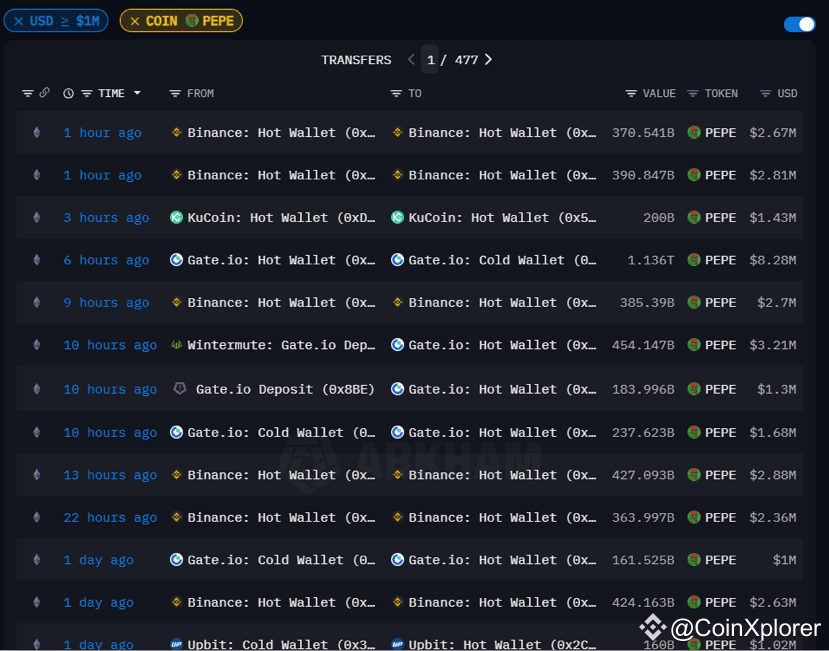Click Upbit logo beside Upbit: Cold Wallet
829x651 pixels.
click(x=176, y=644)
